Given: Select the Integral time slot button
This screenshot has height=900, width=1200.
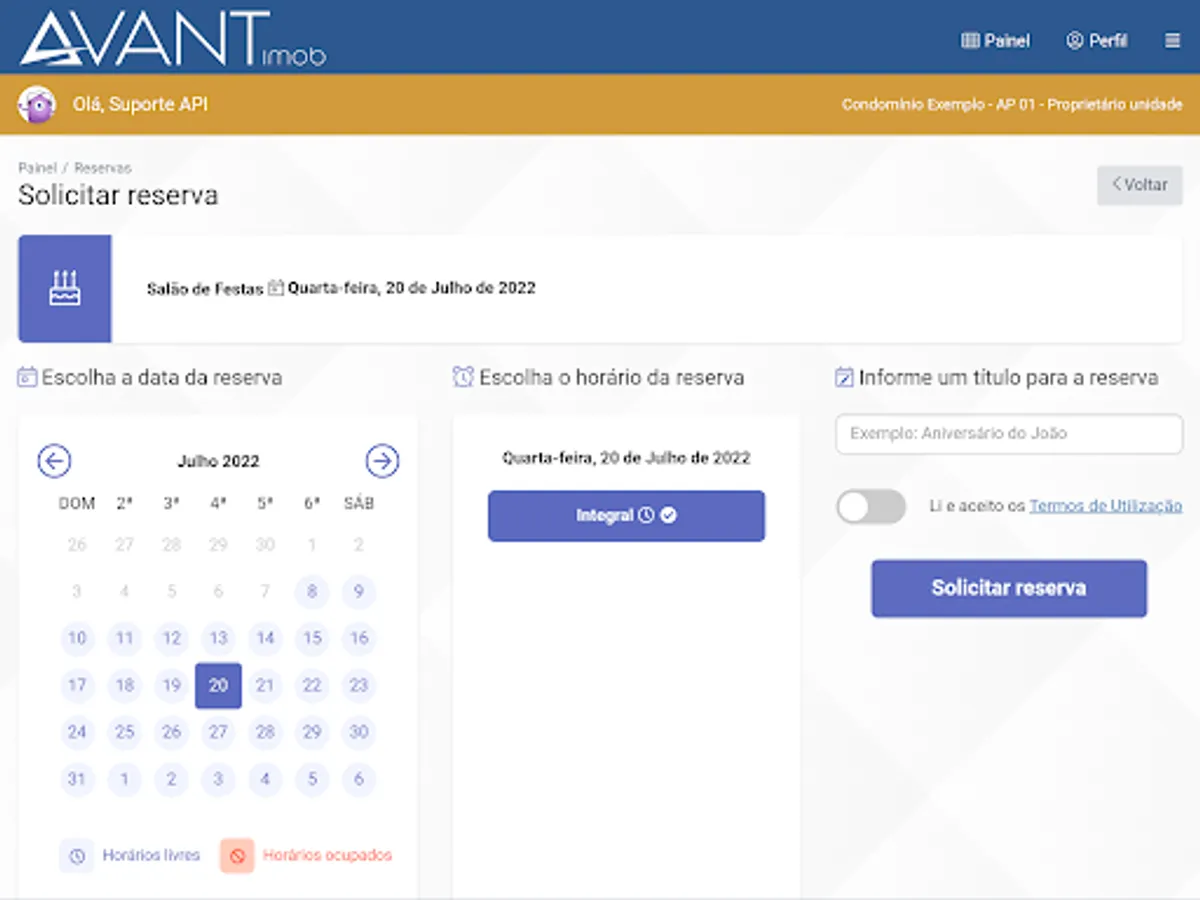Looking at the screenshot, I should pos(626,516).
